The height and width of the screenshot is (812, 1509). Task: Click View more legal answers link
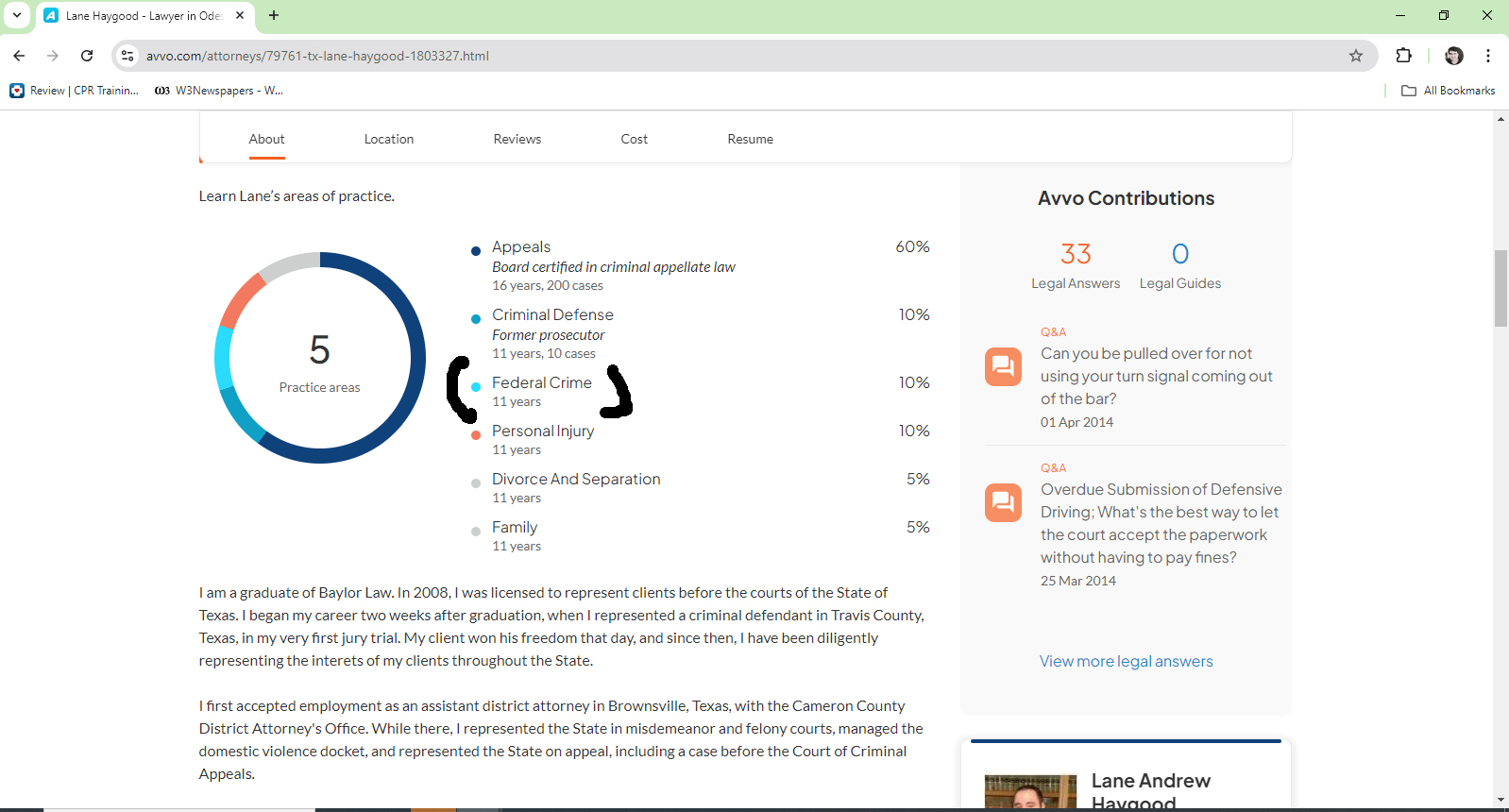point(1126,661)
